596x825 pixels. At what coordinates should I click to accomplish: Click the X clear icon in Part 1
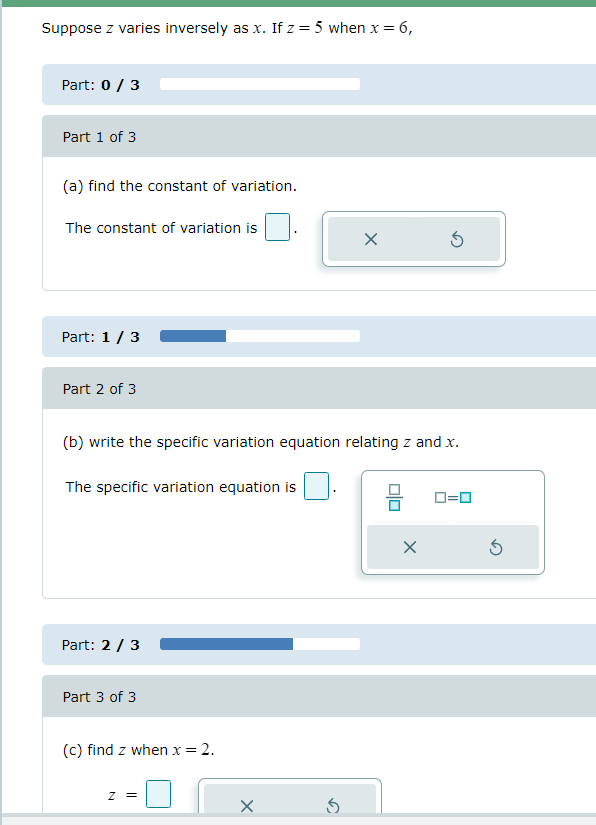371,239
